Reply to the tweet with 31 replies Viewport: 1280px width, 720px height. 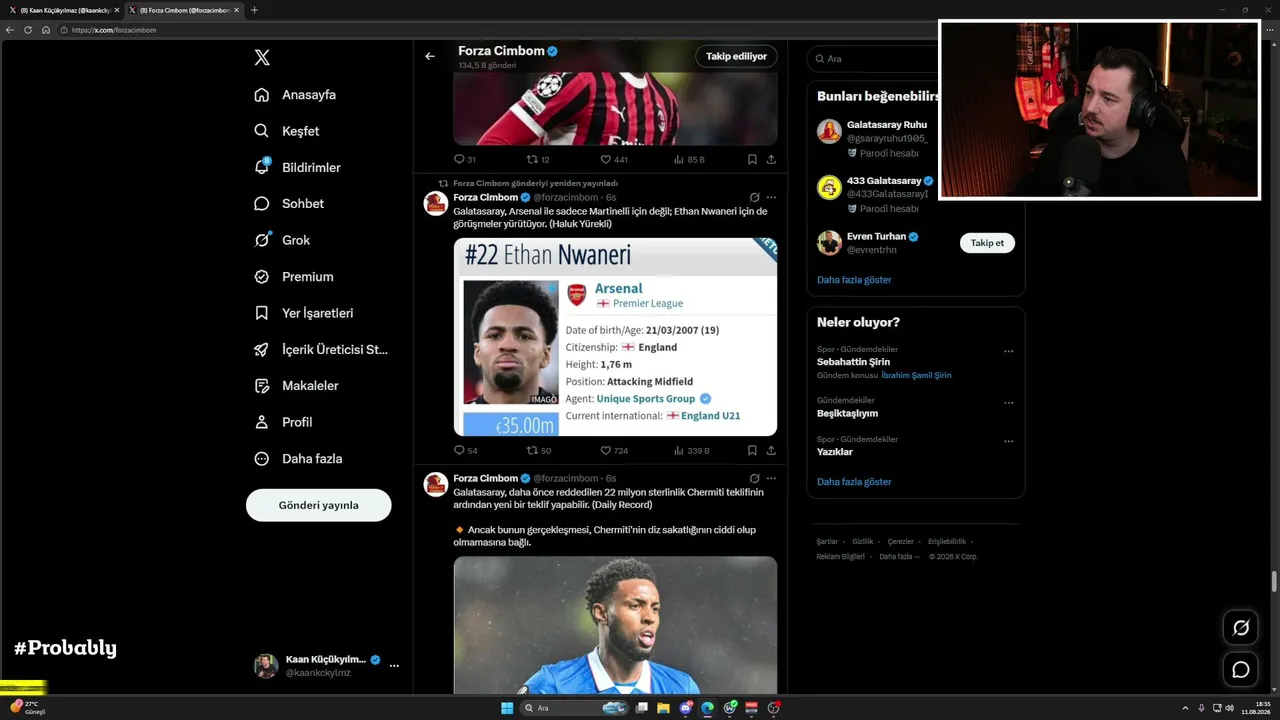(x=464, y=159)
